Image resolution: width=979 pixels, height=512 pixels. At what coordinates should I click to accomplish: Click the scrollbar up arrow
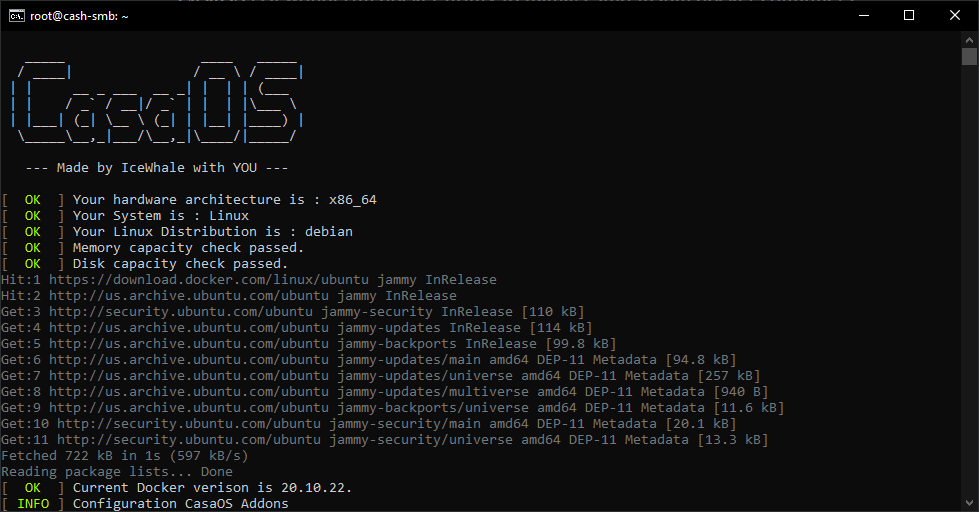[969, 39]
